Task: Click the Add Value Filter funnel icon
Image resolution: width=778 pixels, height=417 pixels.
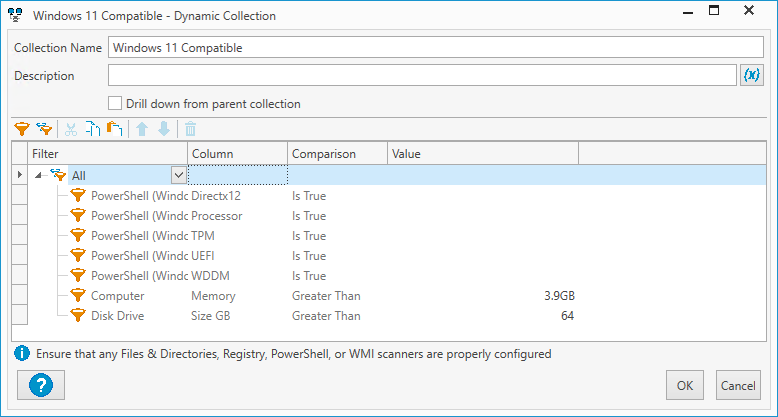Action: click(22, 130)
